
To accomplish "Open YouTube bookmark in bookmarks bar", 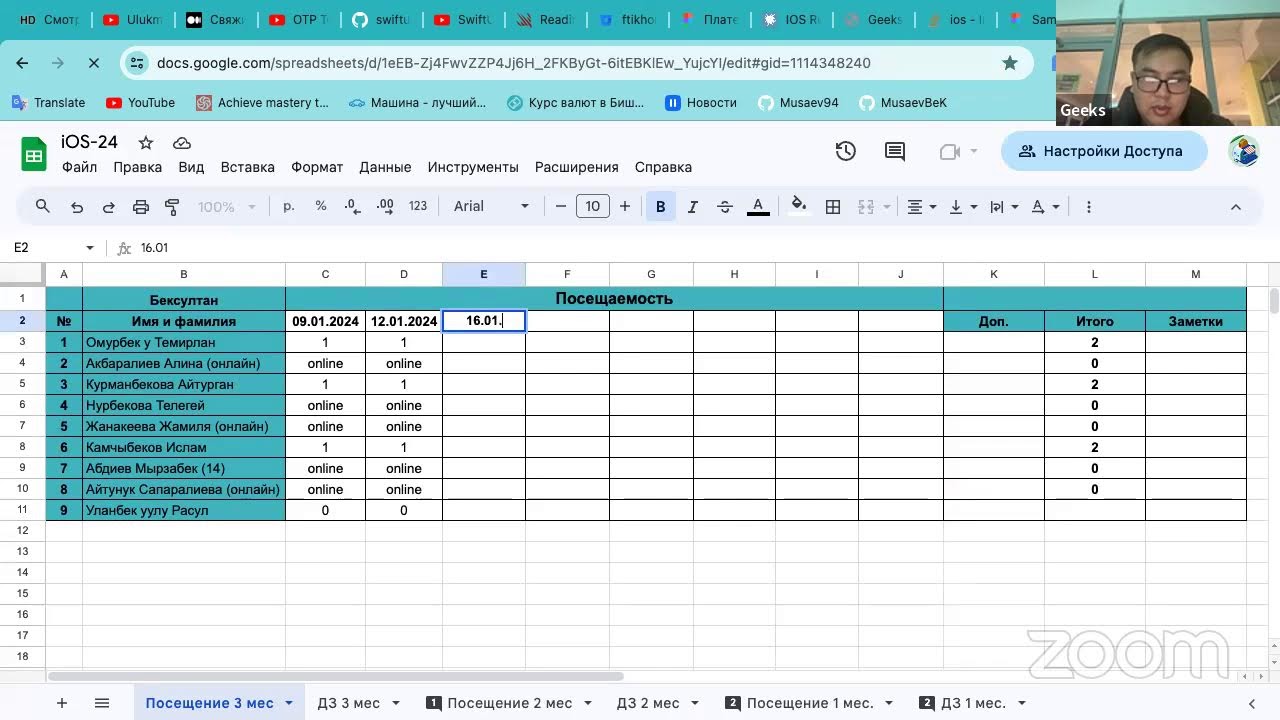I will click(140, 102).
